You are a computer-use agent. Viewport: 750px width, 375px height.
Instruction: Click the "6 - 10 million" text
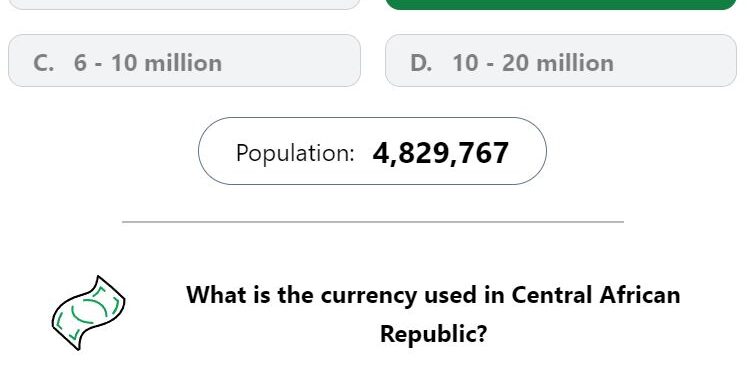coord(148,63)
